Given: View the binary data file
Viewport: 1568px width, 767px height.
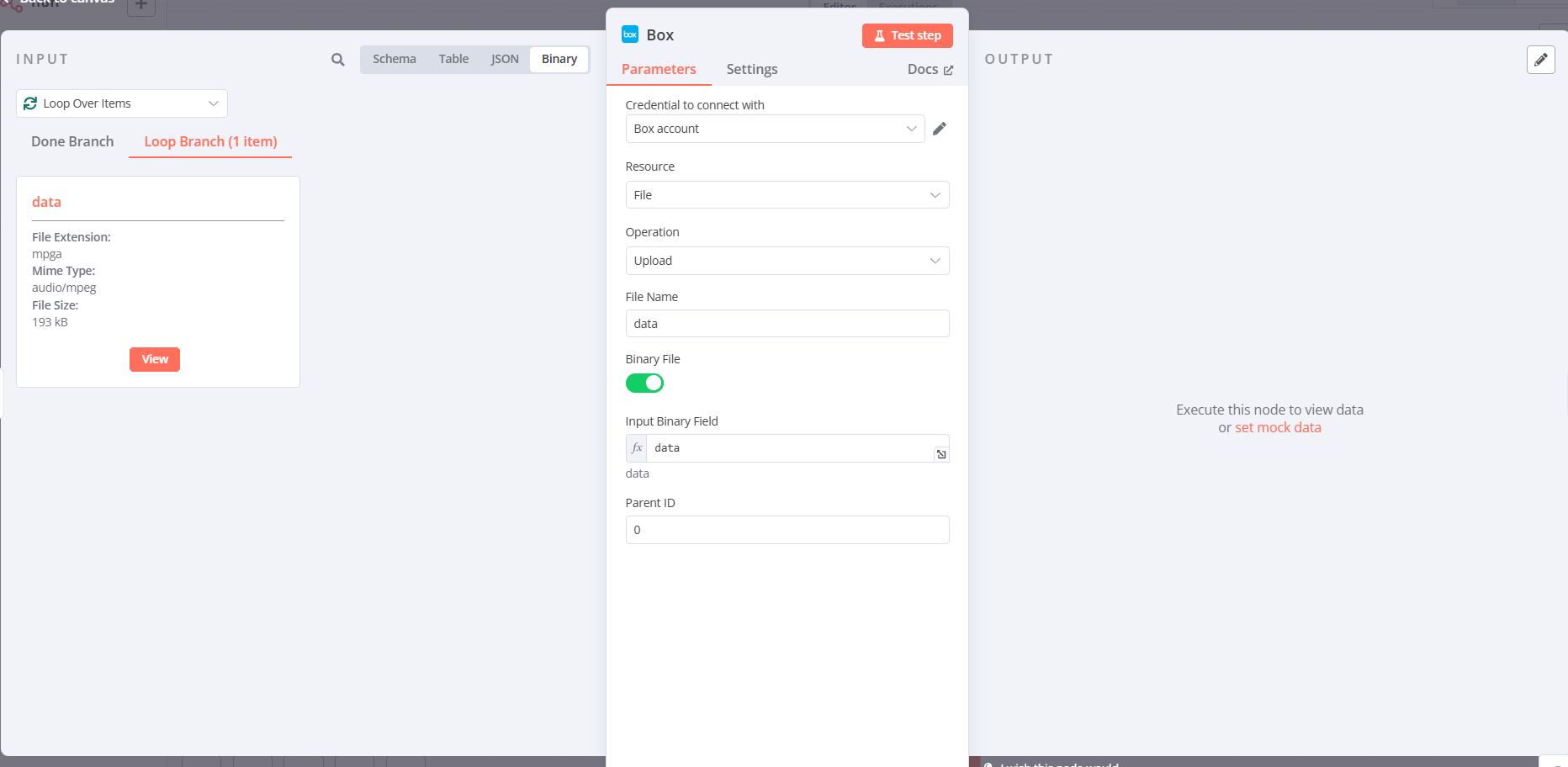Looking at the screenshot, I should [x=155, y=359].
